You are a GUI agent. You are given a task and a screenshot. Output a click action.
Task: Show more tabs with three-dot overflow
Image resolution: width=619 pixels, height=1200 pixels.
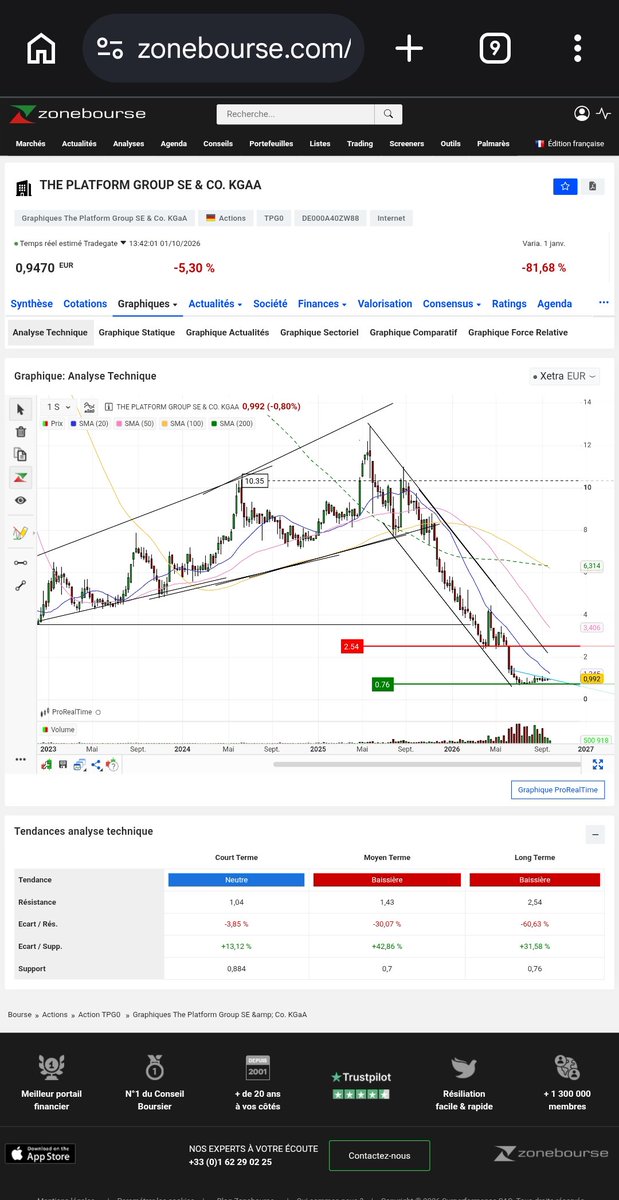pyautogui.click(x=603, y=302)
